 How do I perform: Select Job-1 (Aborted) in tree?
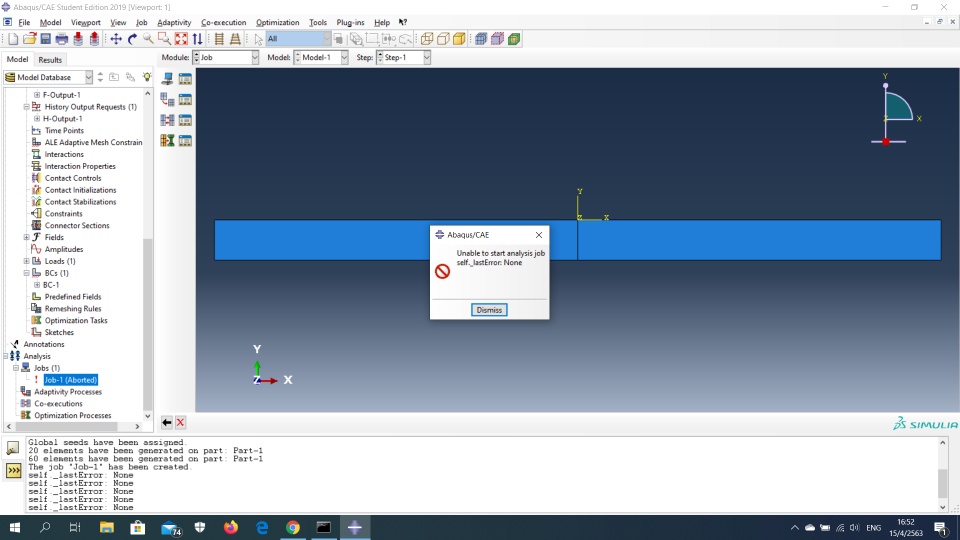click(x=70, y=380)
